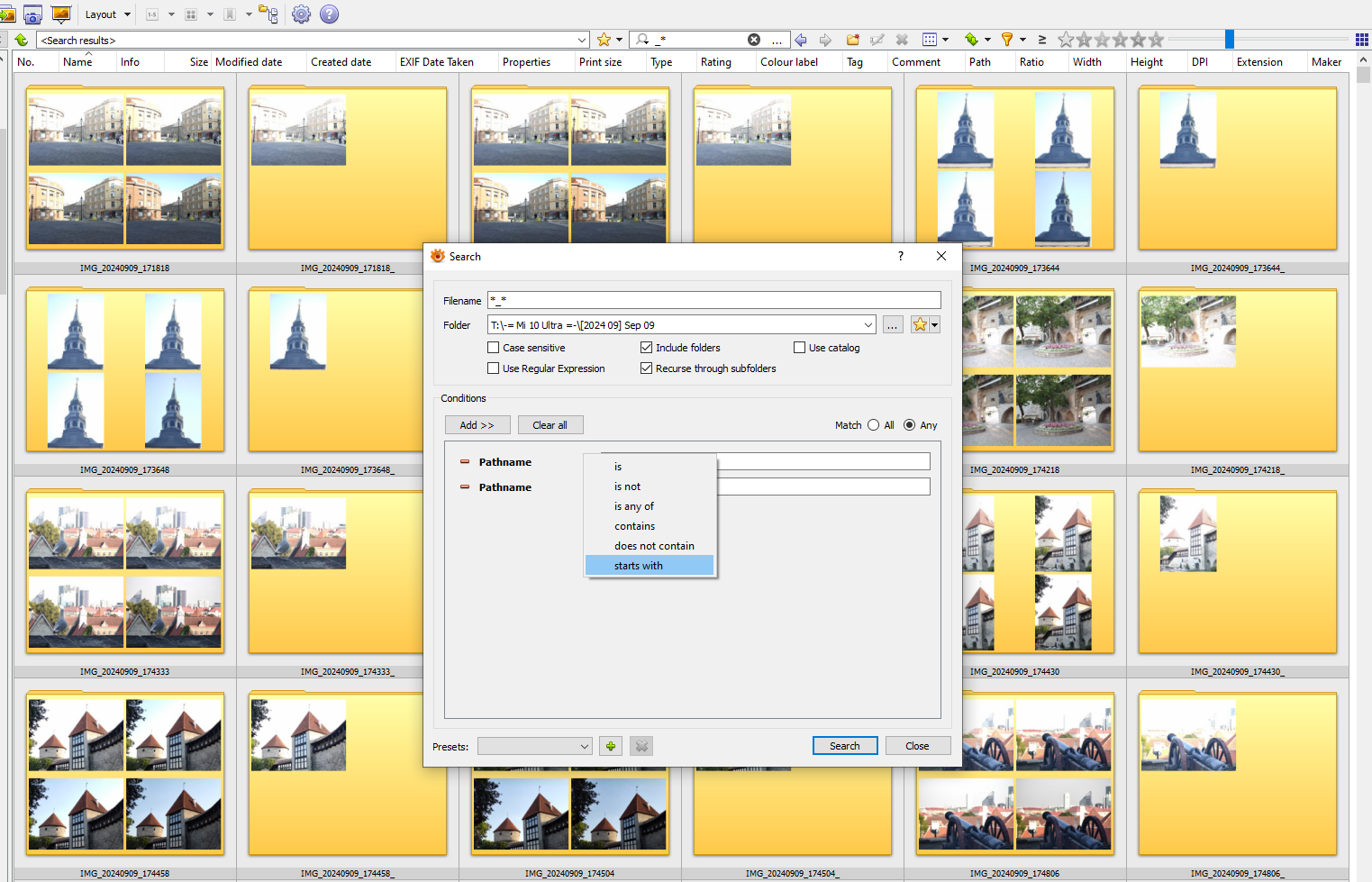Clear the quick search filter text

coord(754,40)
